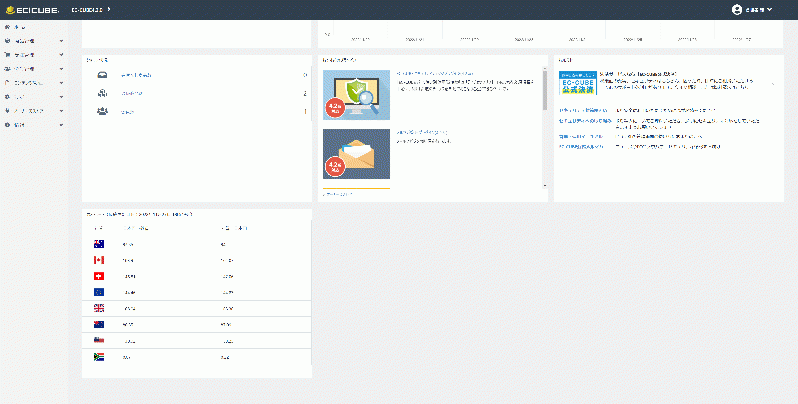Click the plugin list scrollbar thumb
Image resolution: width=798 pixels, height=404 pixels.
[545, 90]
